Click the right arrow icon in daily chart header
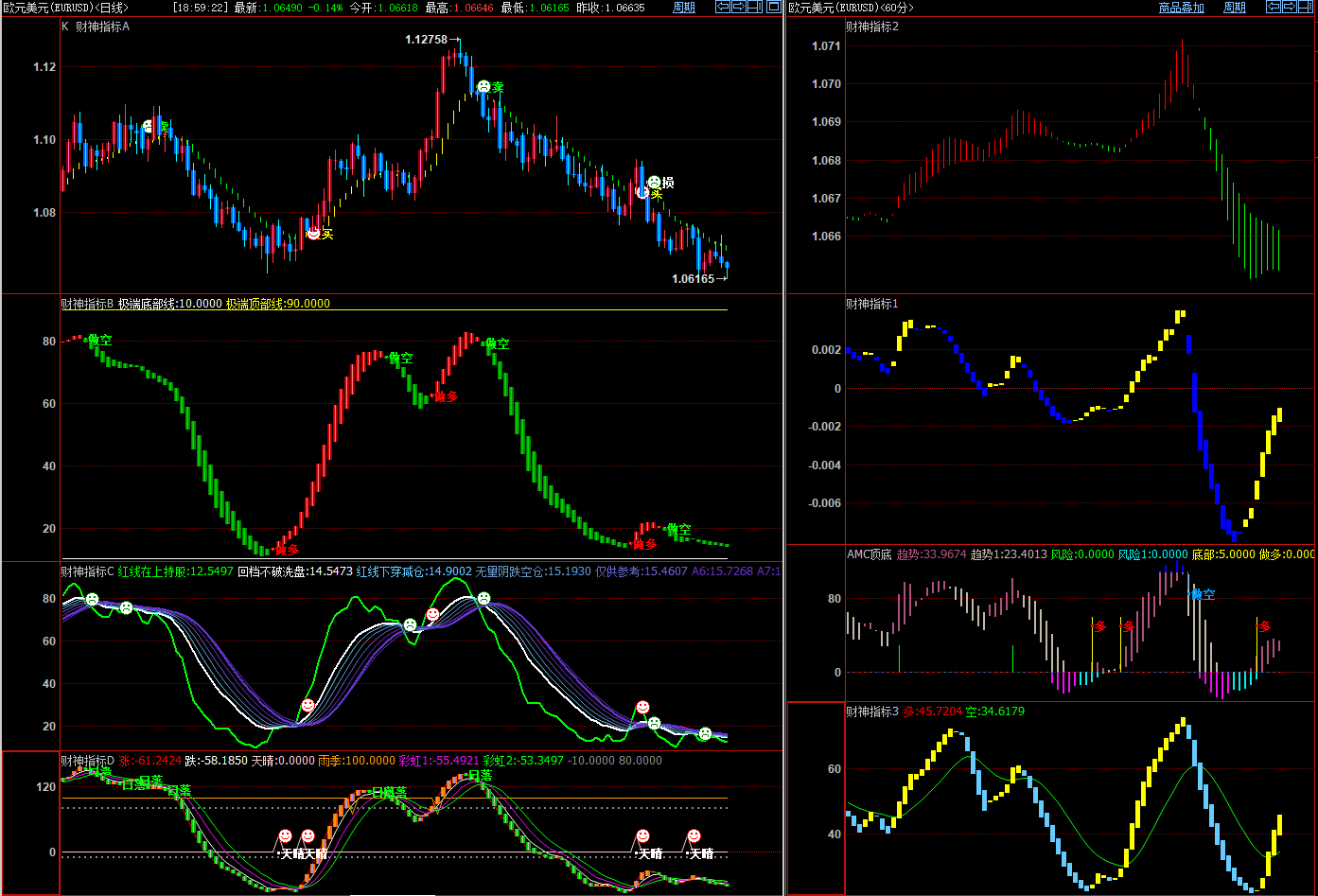 (739, 7)
